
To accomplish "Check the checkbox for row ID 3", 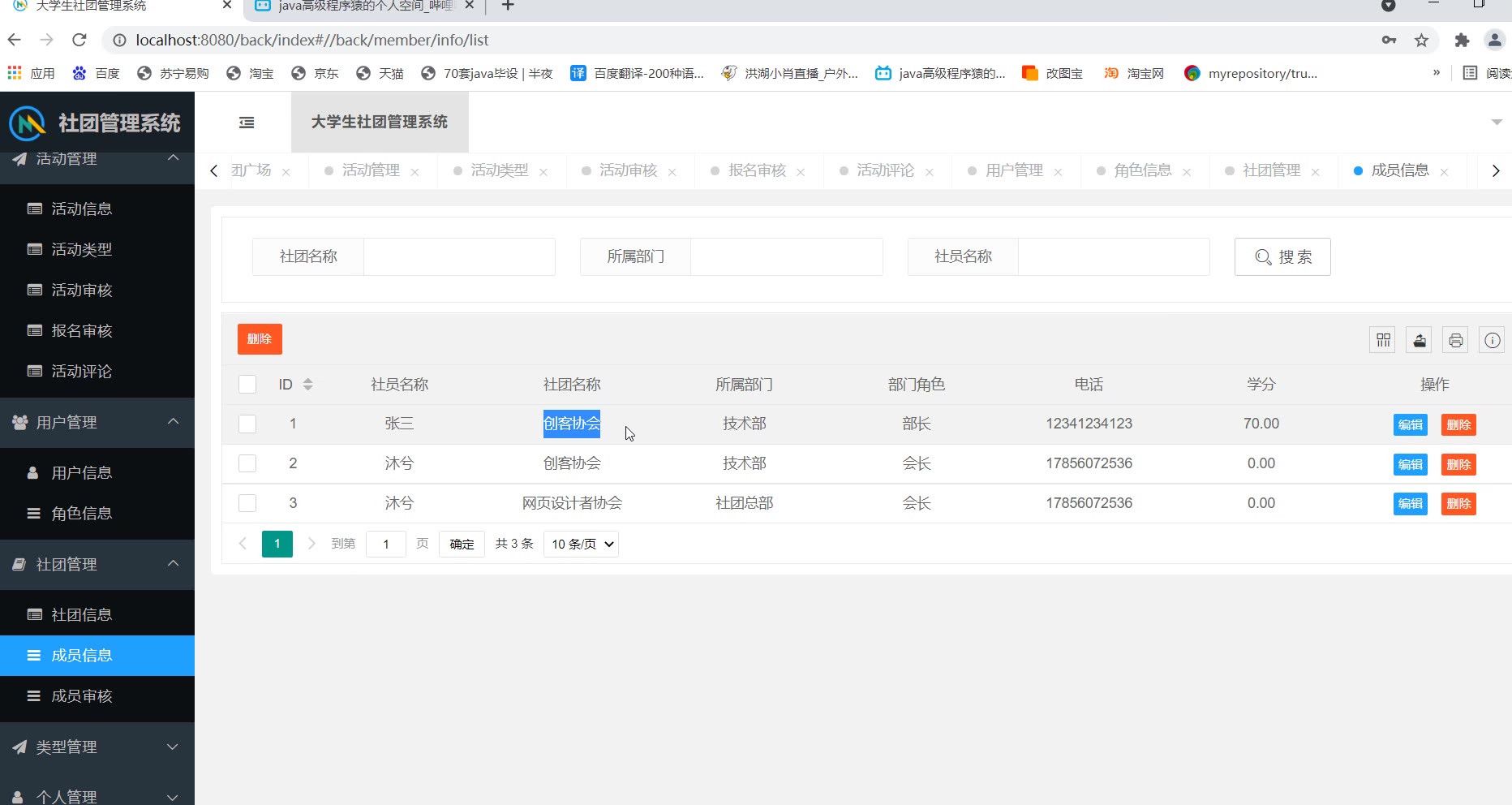I will (x=247, y=503).
